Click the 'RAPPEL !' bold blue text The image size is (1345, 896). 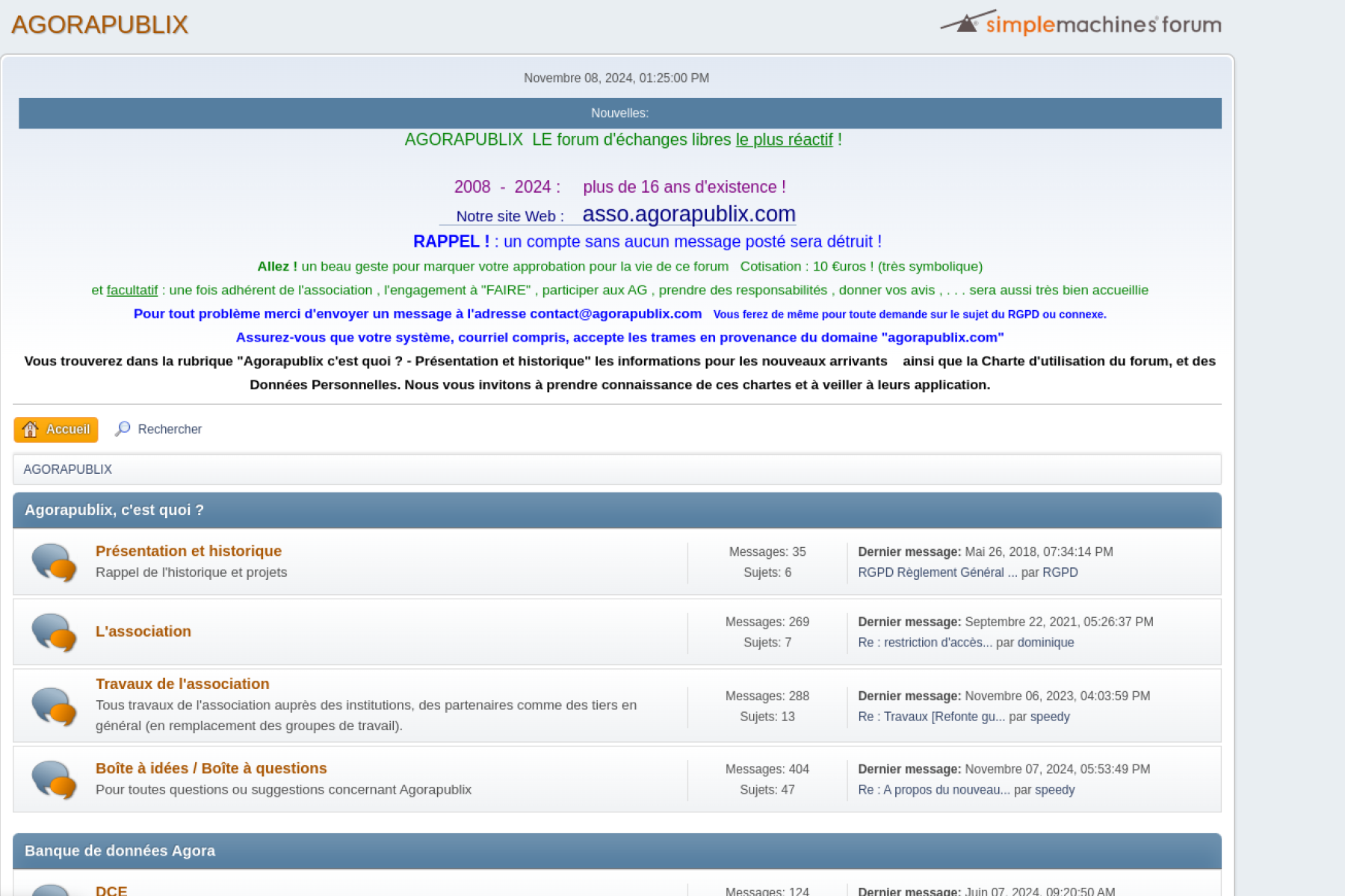[451, 241]
